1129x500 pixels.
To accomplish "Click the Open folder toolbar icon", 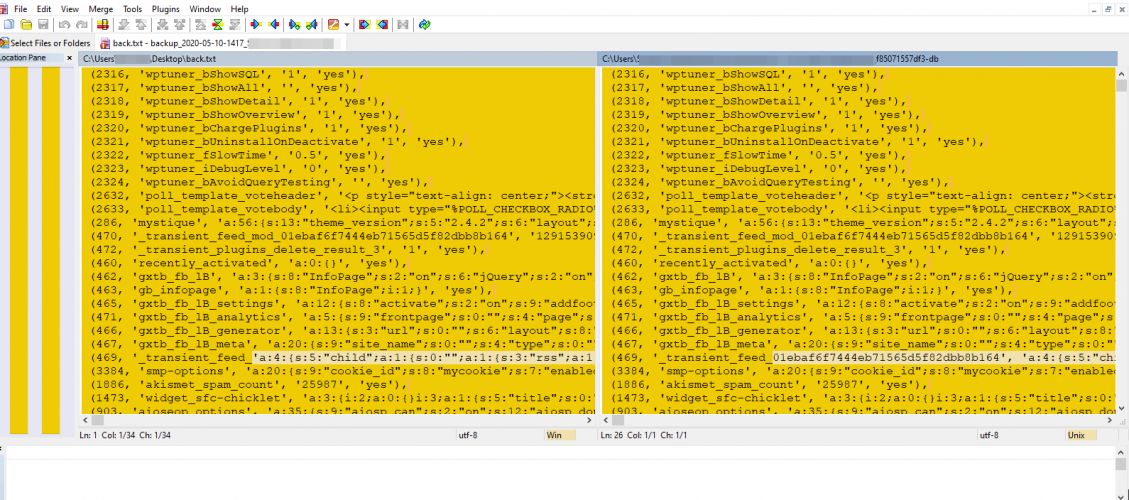I will pos(26,24).
